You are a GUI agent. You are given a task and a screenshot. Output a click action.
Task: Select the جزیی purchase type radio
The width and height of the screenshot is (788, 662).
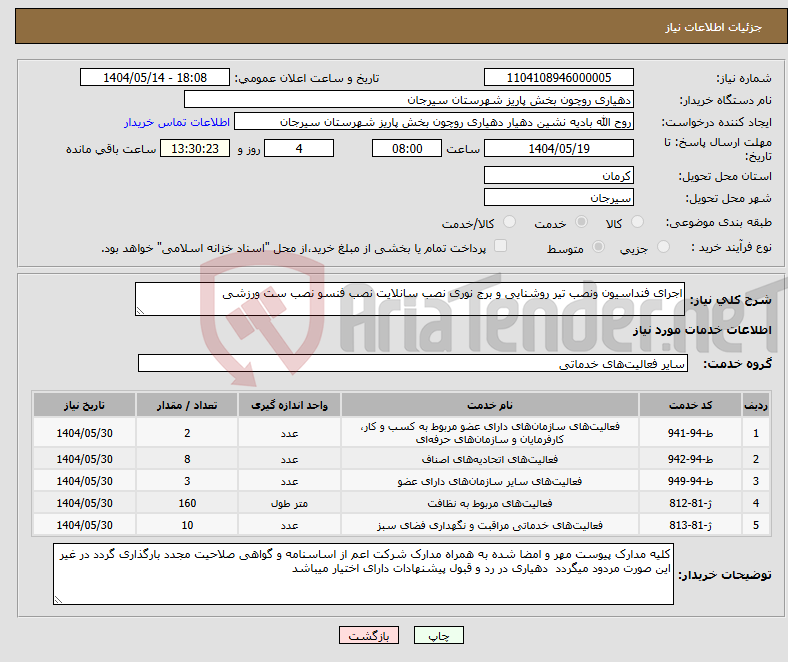(x=663, y=246)
